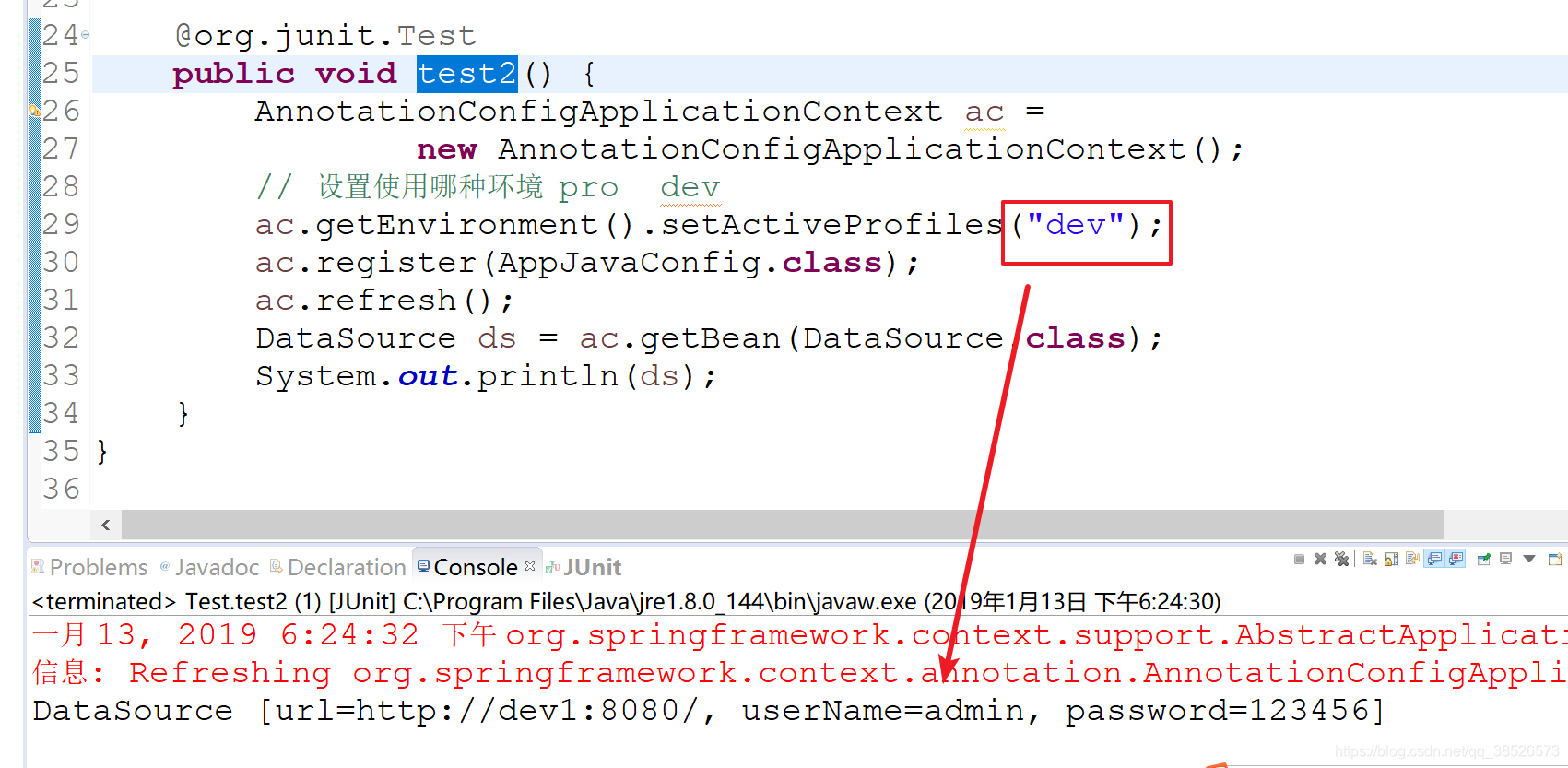1568x768 pixels.
Task: Collapse the fold at line 24
Action: [85, 35]
